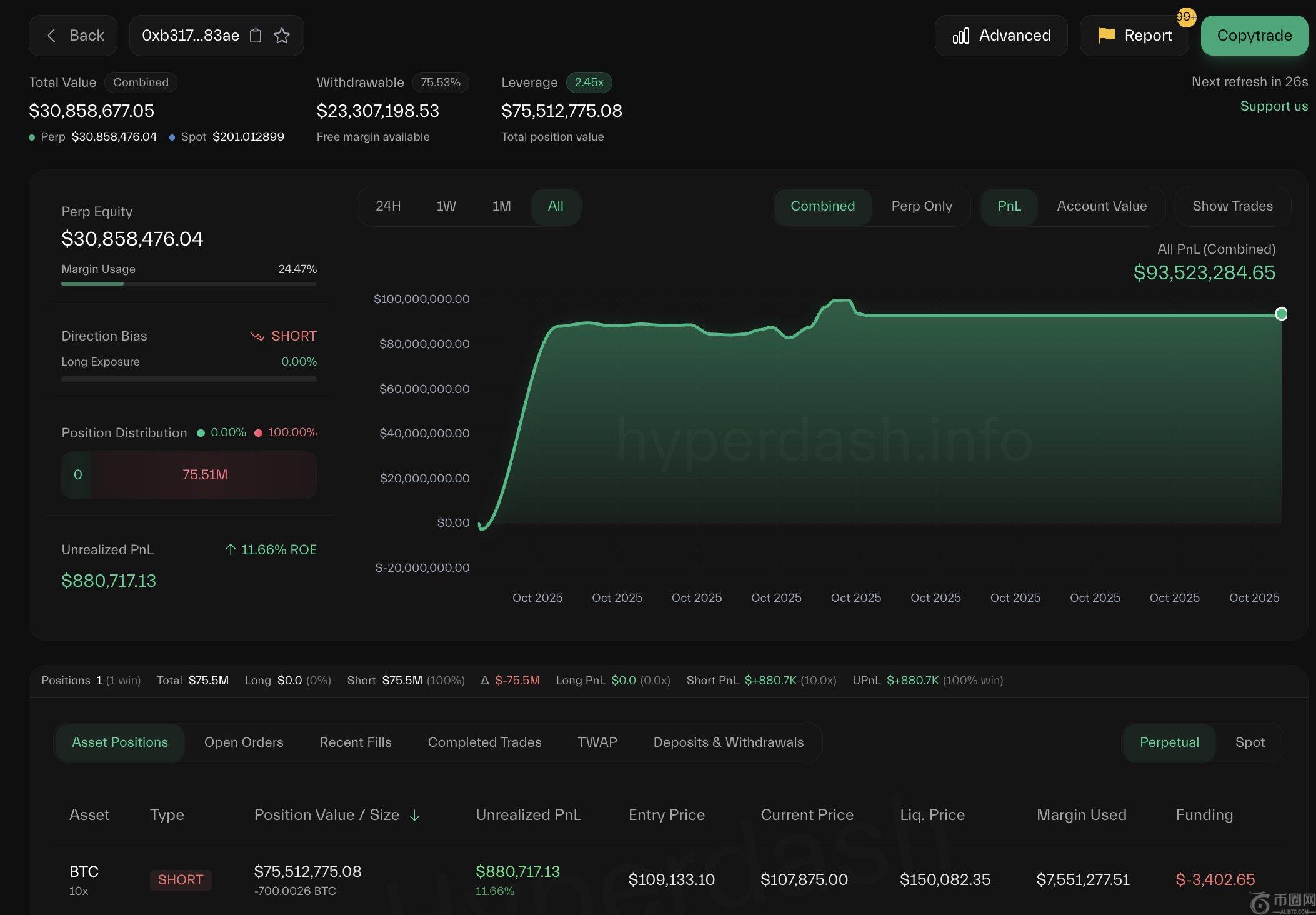Click the SHORT direction bias trend icon
Viewport: 1316px width, 915px height.
pyautogui.click(x=257, y=336)
